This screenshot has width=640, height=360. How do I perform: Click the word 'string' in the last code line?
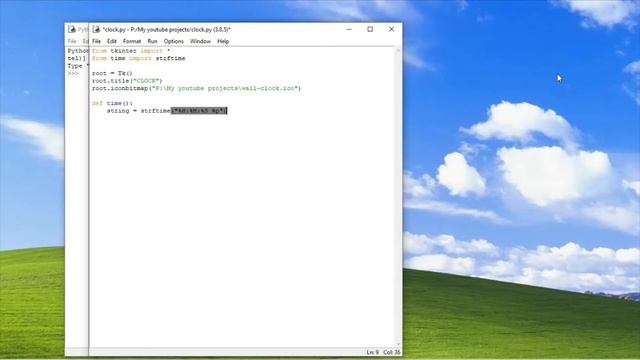tap(118, 111)
